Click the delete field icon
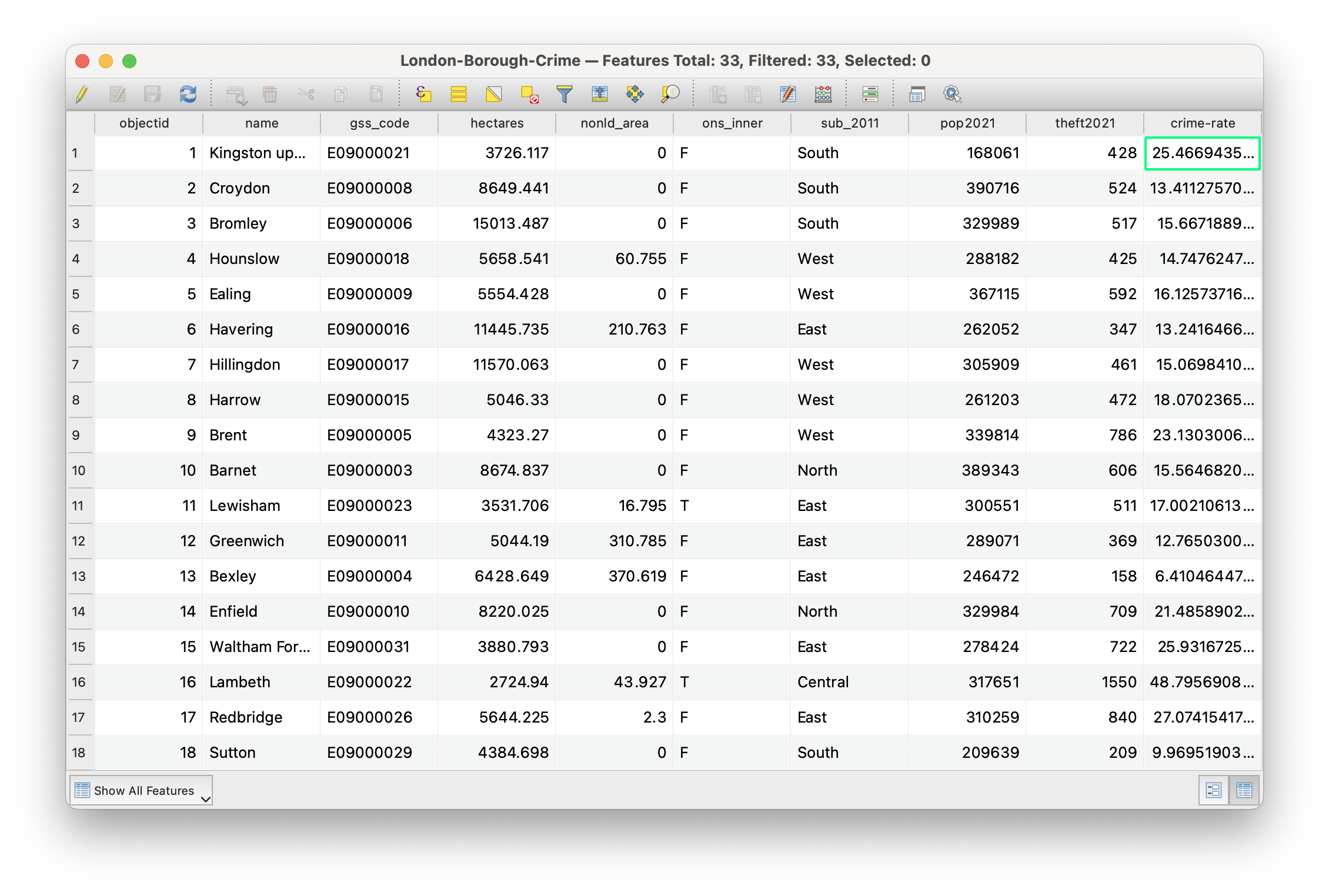 (753, 94)
